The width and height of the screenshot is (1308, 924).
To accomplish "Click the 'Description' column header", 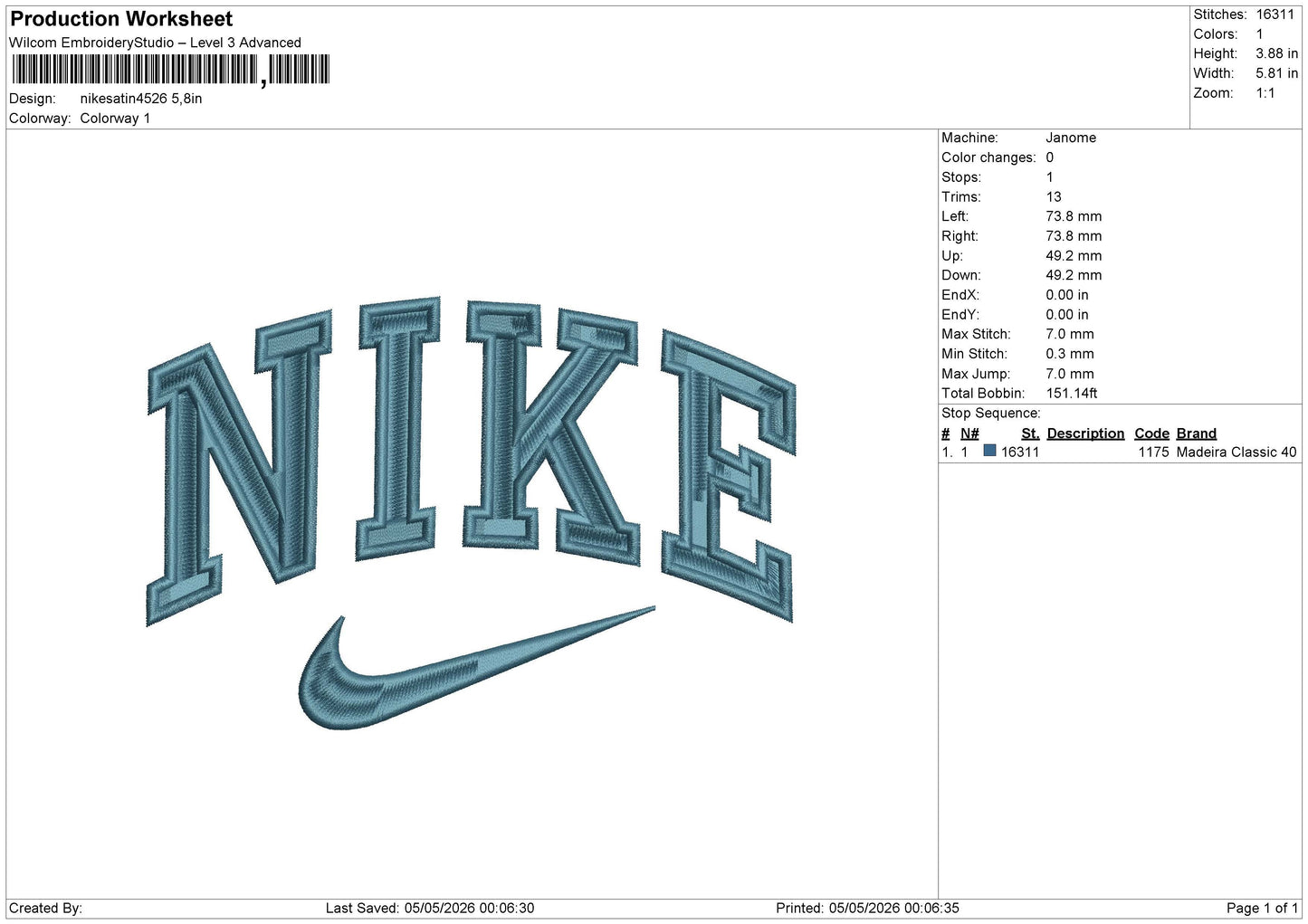I will [1085, 433].
